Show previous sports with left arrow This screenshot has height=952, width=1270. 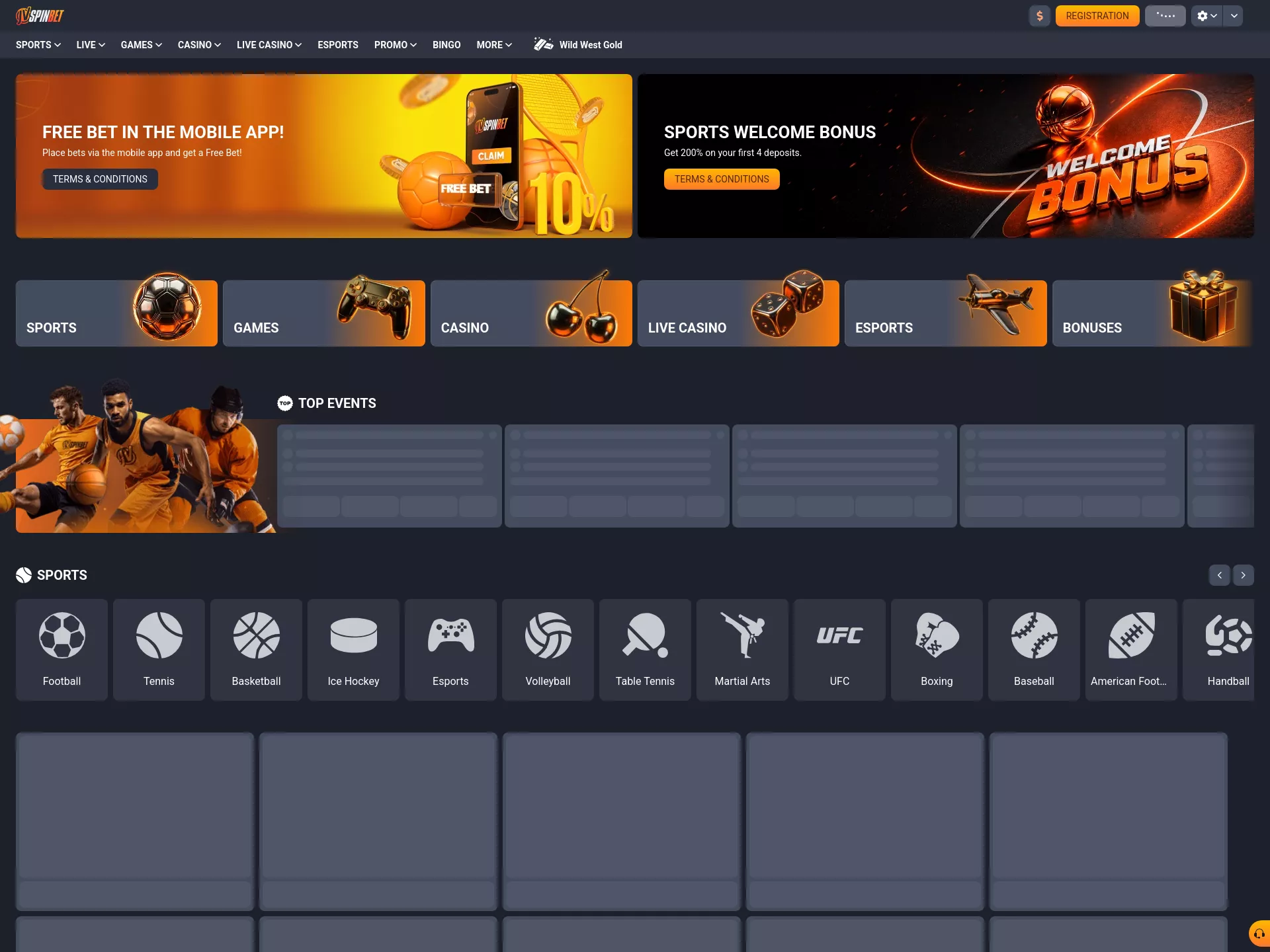(1219, 575)
